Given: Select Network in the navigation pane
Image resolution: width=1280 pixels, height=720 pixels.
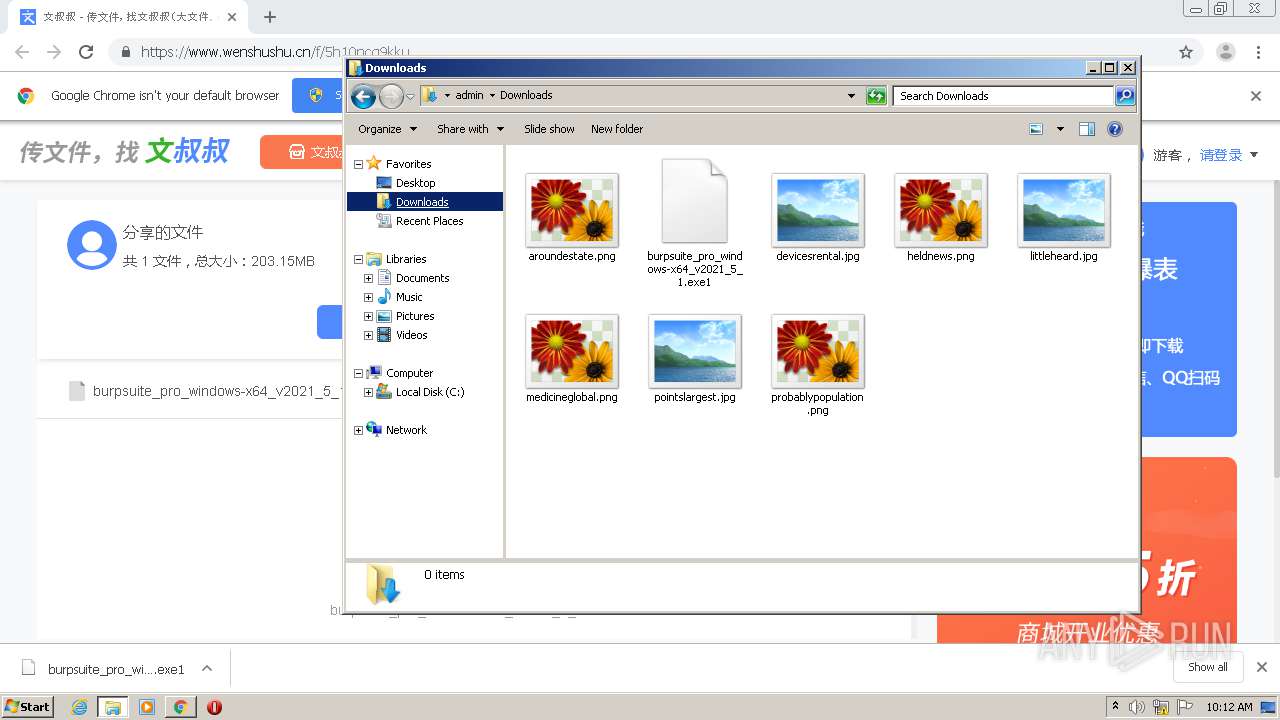Looking at the screenshot, I should [x=406, y=430].
